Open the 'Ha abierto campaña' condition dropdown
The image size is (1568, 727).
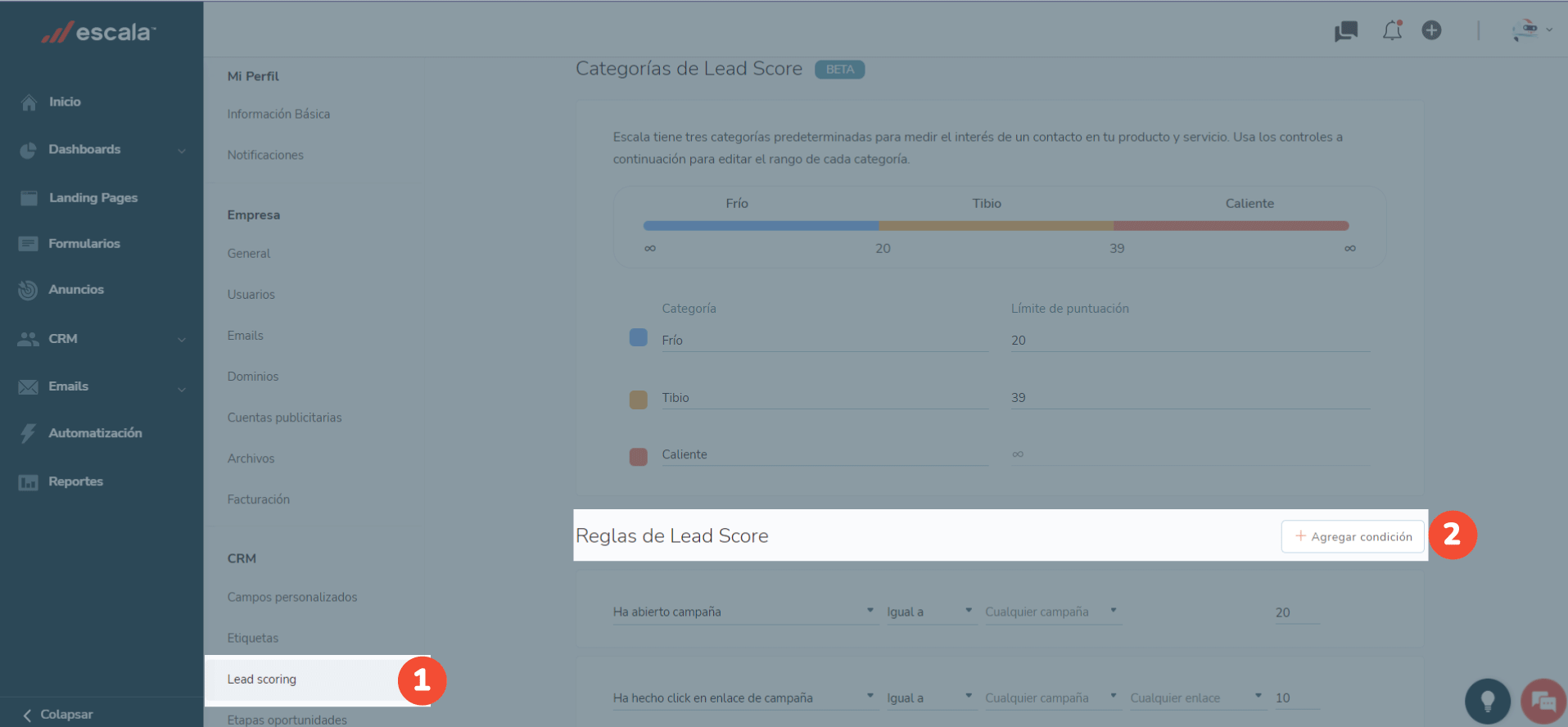(743, 612)
